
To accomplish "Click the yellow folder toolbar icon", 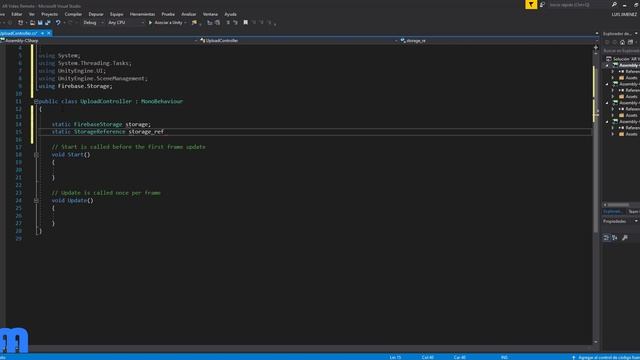I will (194, 22).
